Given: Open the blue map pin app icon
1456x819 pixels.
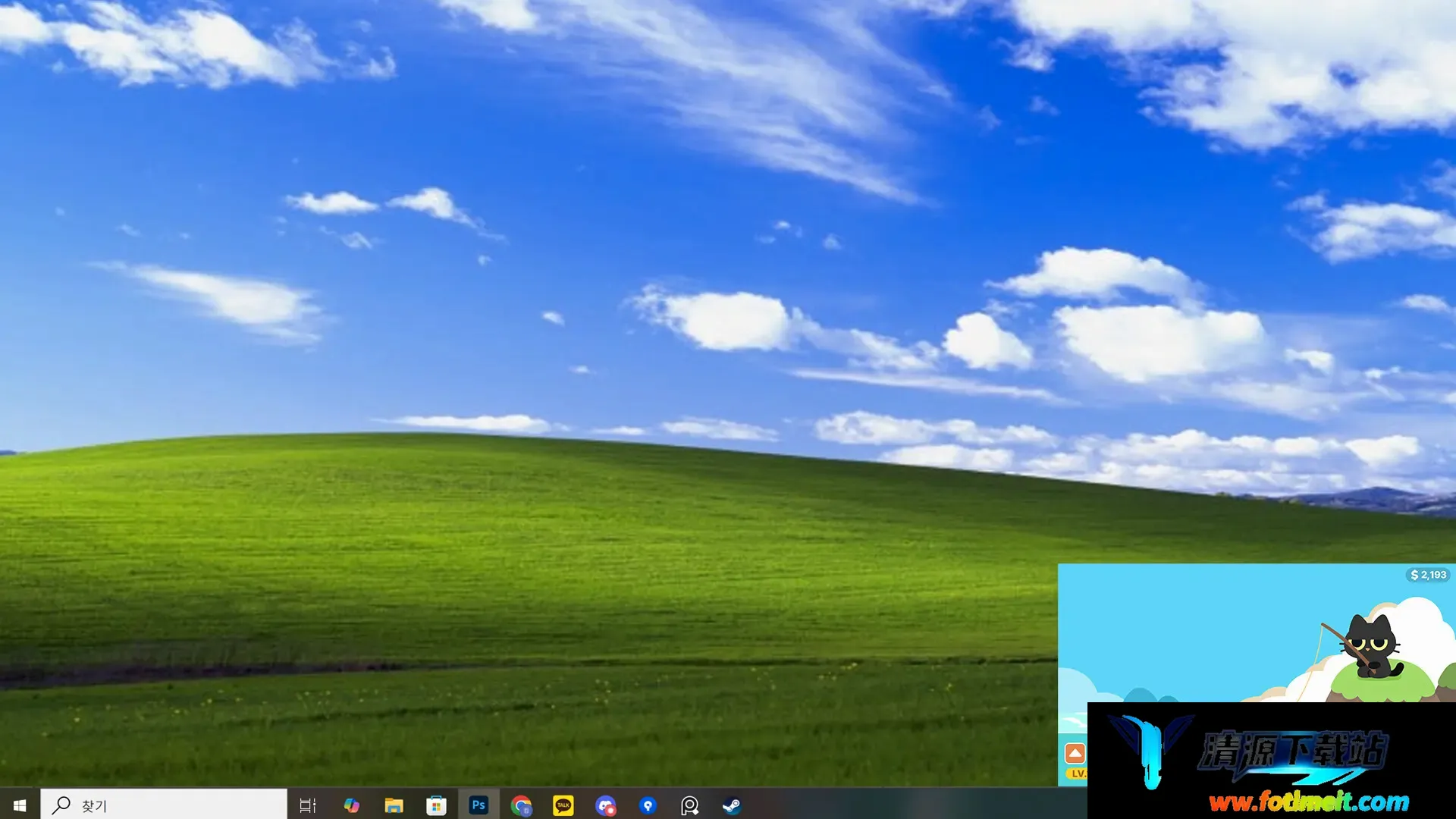Looking at the screenshot, I should (x=648, y=805).
